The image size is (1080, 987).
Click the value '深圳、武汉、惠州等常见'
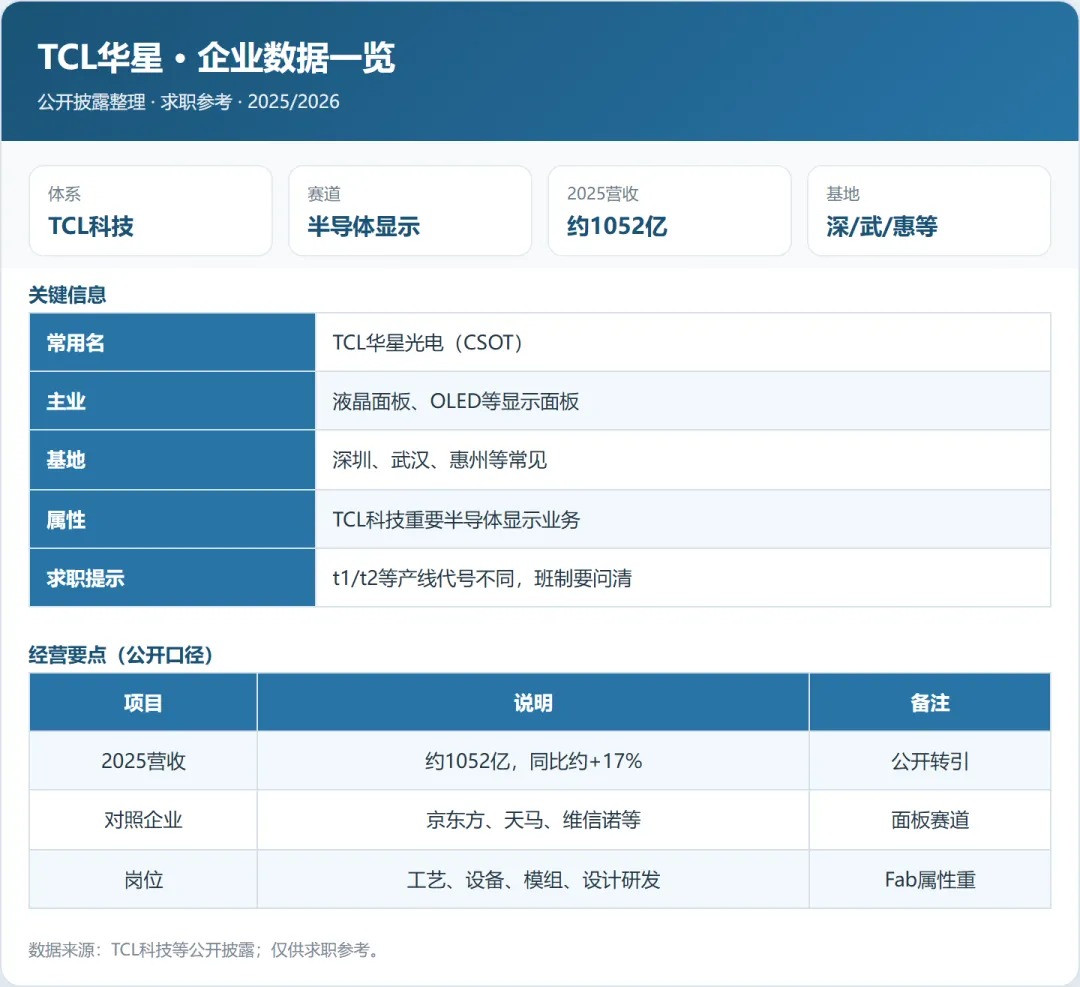[439, 459]
